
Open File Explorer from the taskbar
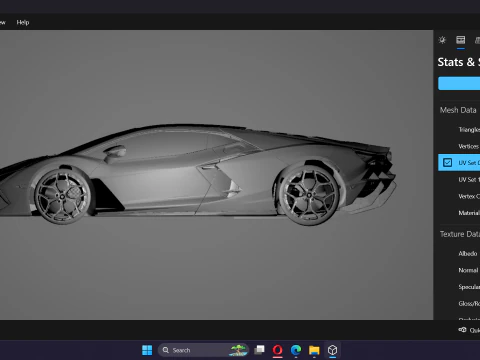(314, 350)
